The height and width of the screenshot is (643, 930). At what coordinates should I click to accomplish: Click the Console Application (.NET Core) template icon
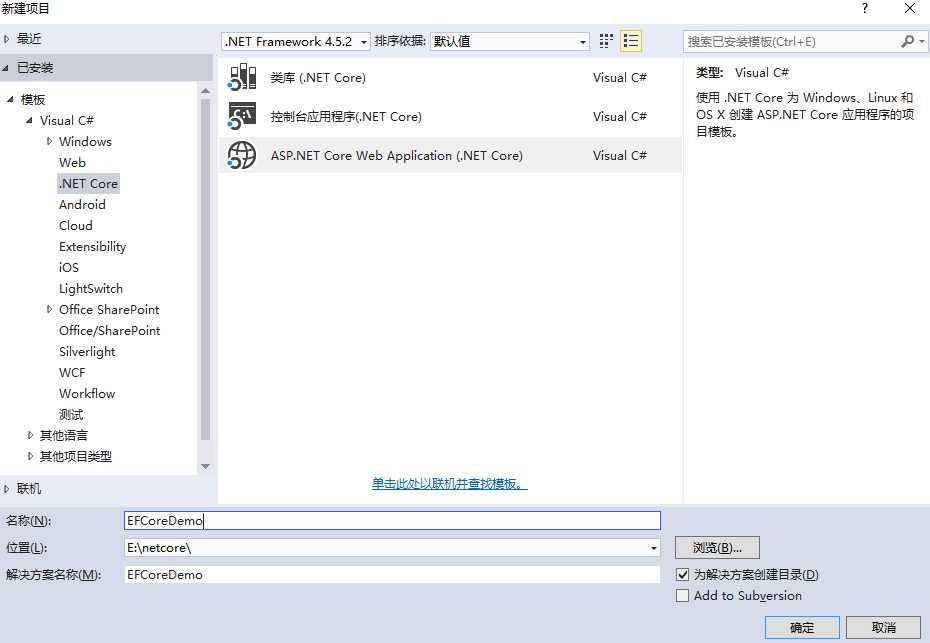(x=242, y=116)
